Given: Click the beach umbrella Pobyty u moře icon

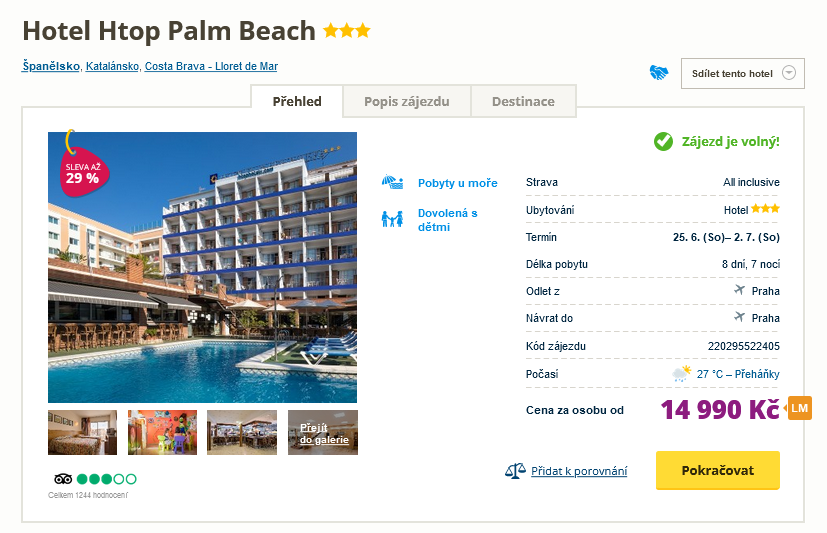Looking at the screenshot, I should tap(392, 183).
